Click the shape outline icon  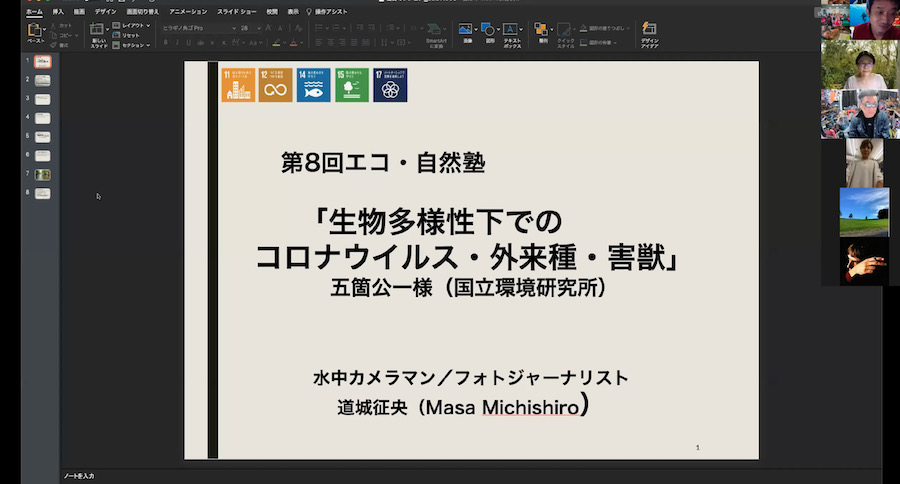pos(583,42)
